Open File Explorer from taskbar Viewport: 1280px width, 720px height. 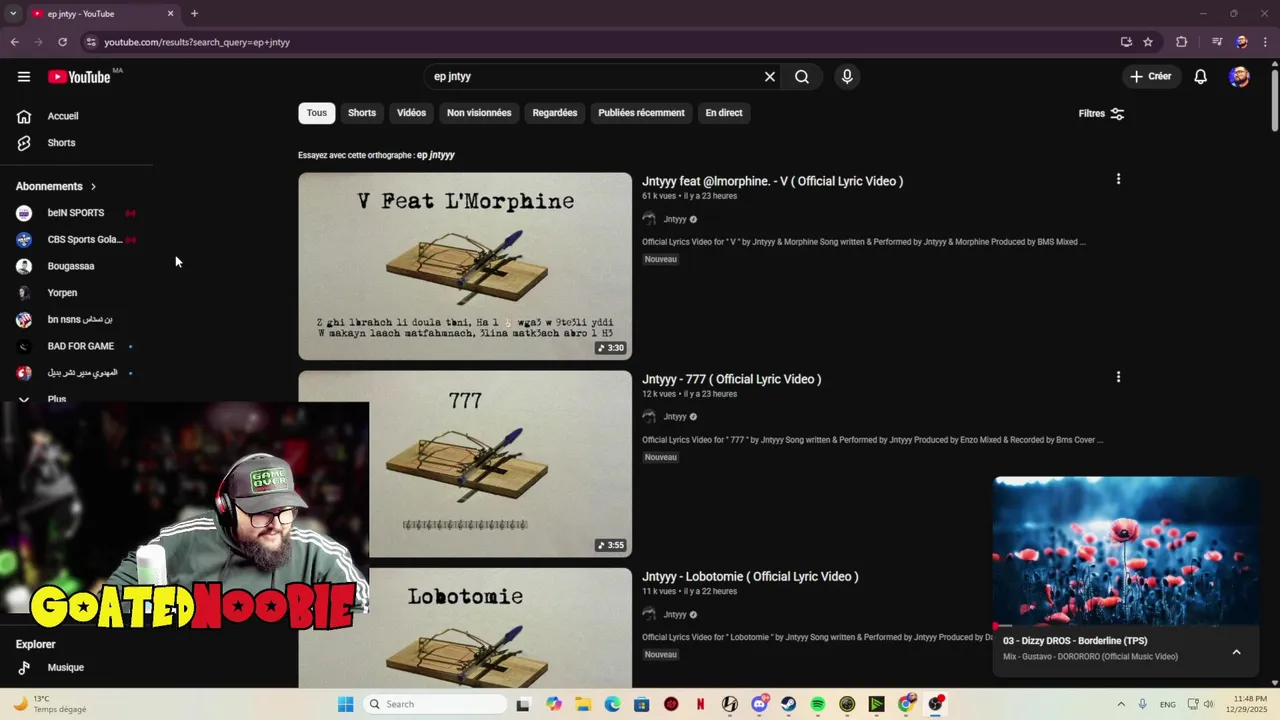tap(583, 704)
